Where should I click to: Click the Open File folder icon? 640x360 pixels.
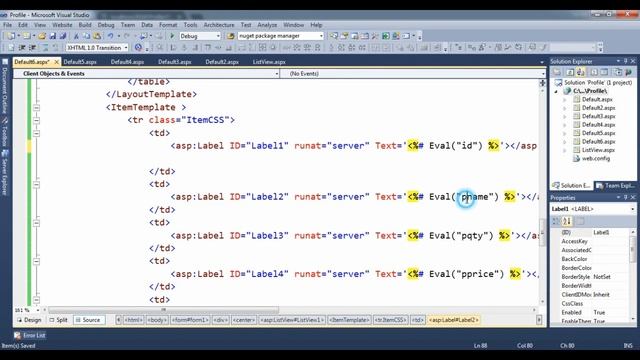click(x=42, y=36)
